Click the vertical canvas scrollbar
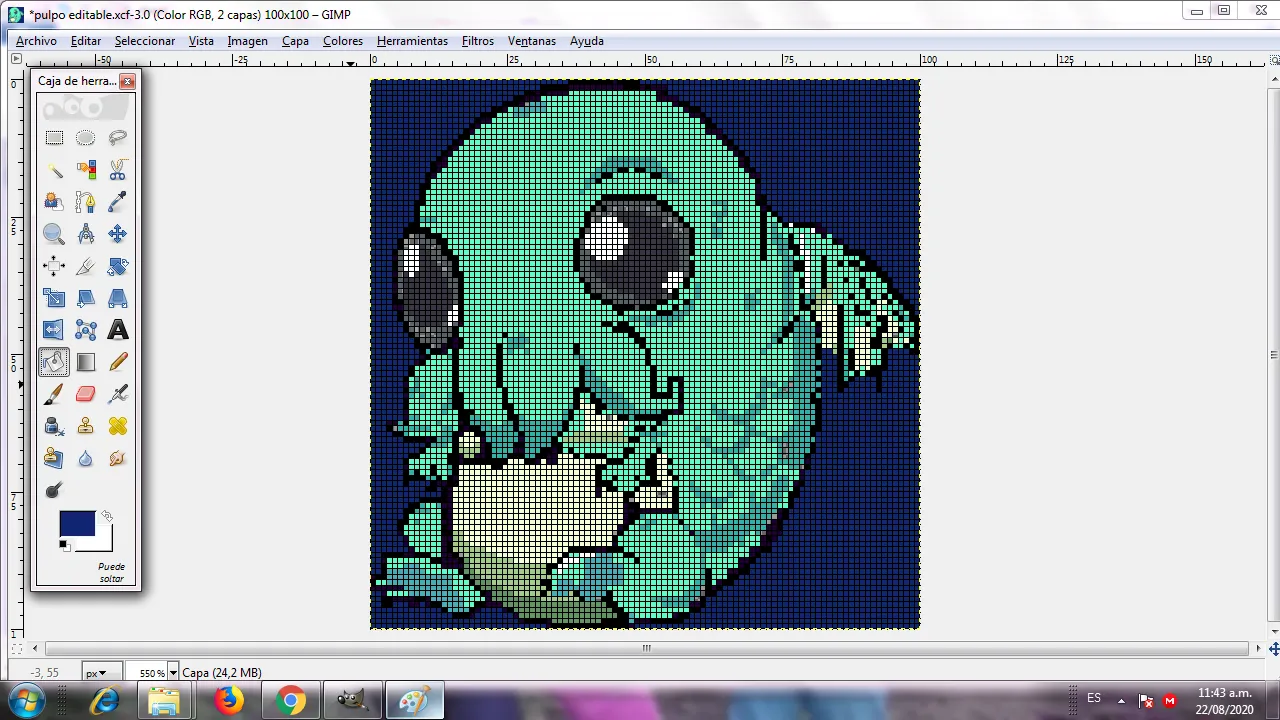The width and height of the screenshot is (1280, 720). pos(1273,354)
